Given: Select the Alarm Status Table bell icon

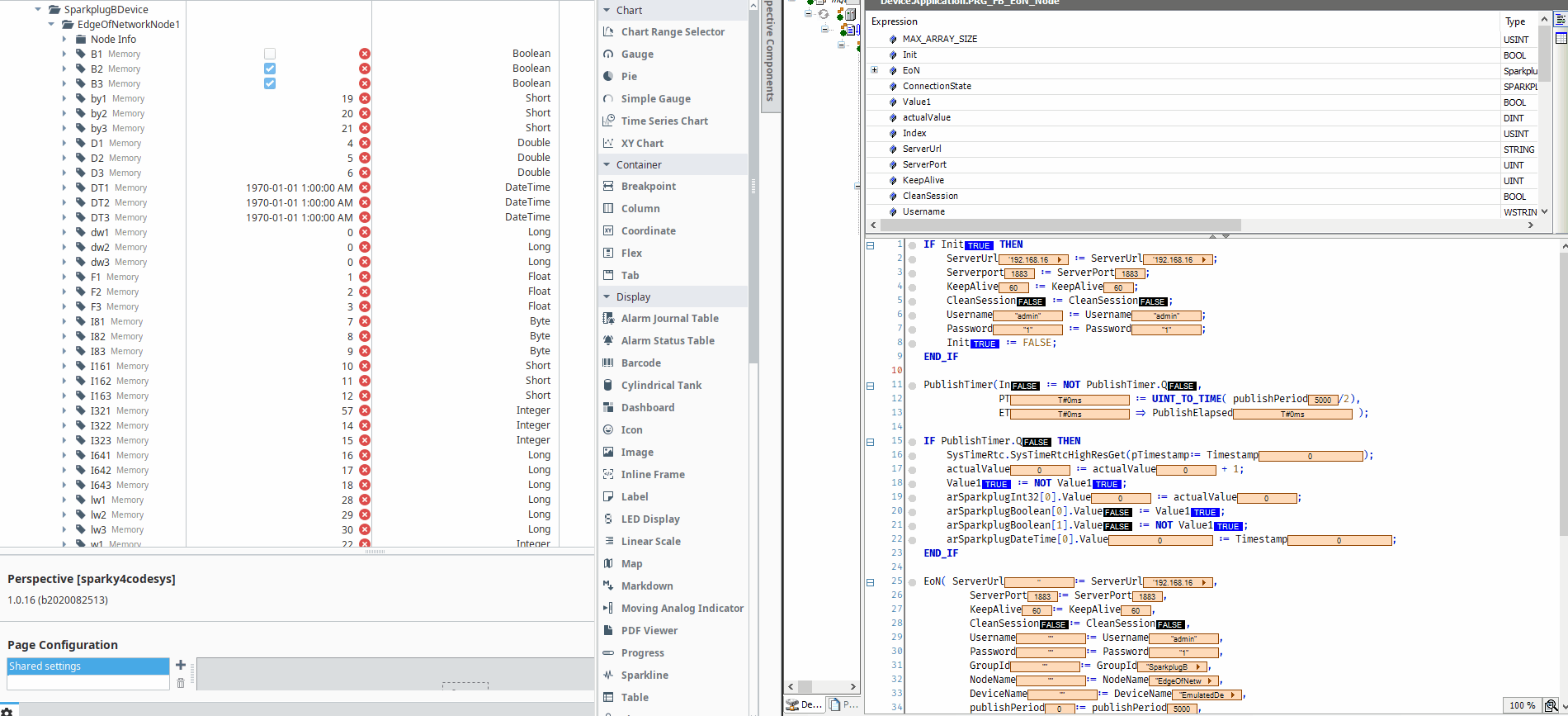Looking at the screenshot, I should click(x=608, y=340).
